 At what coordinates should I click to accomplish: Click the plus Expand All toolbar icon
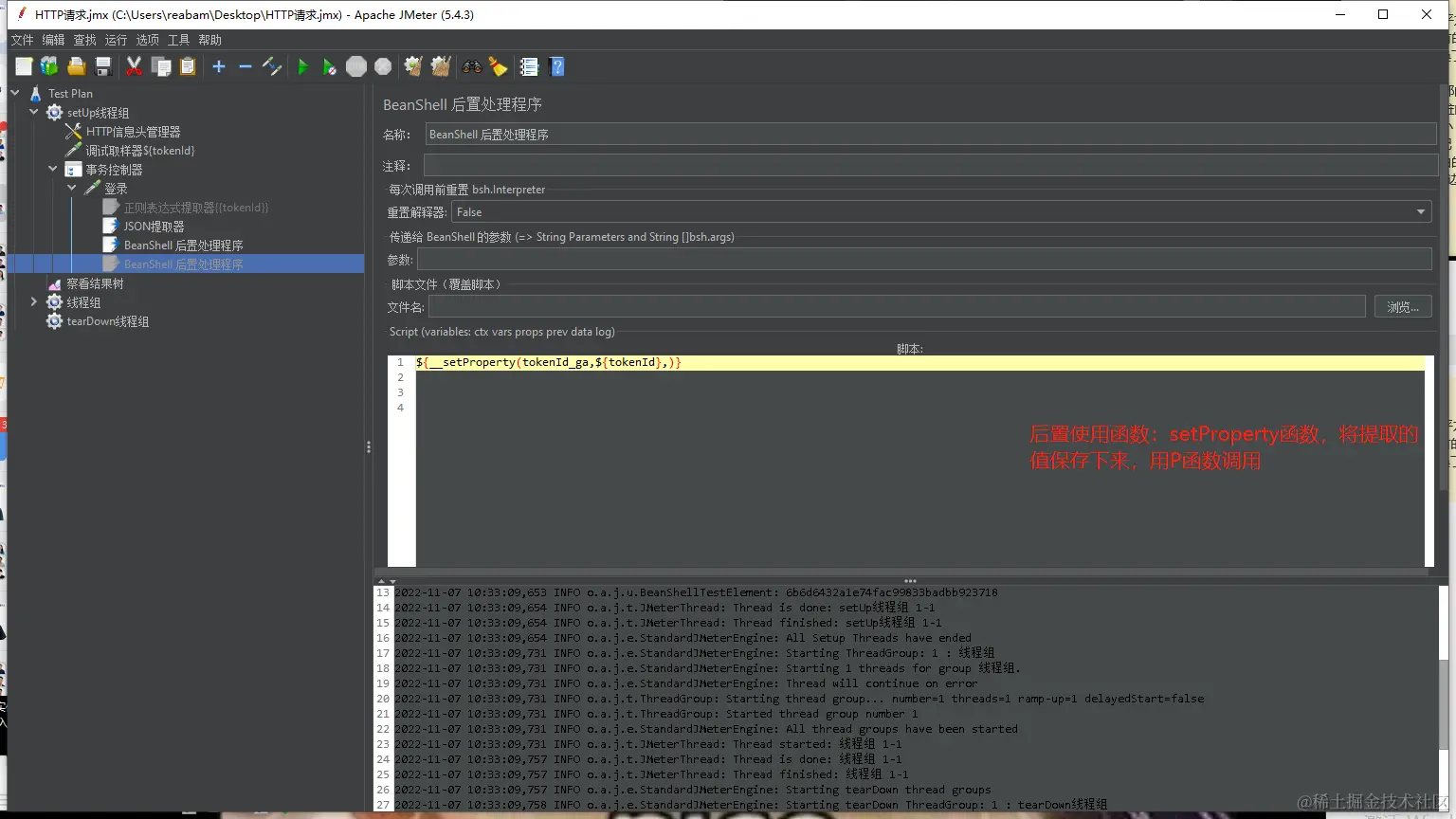[x=219, y=66]
